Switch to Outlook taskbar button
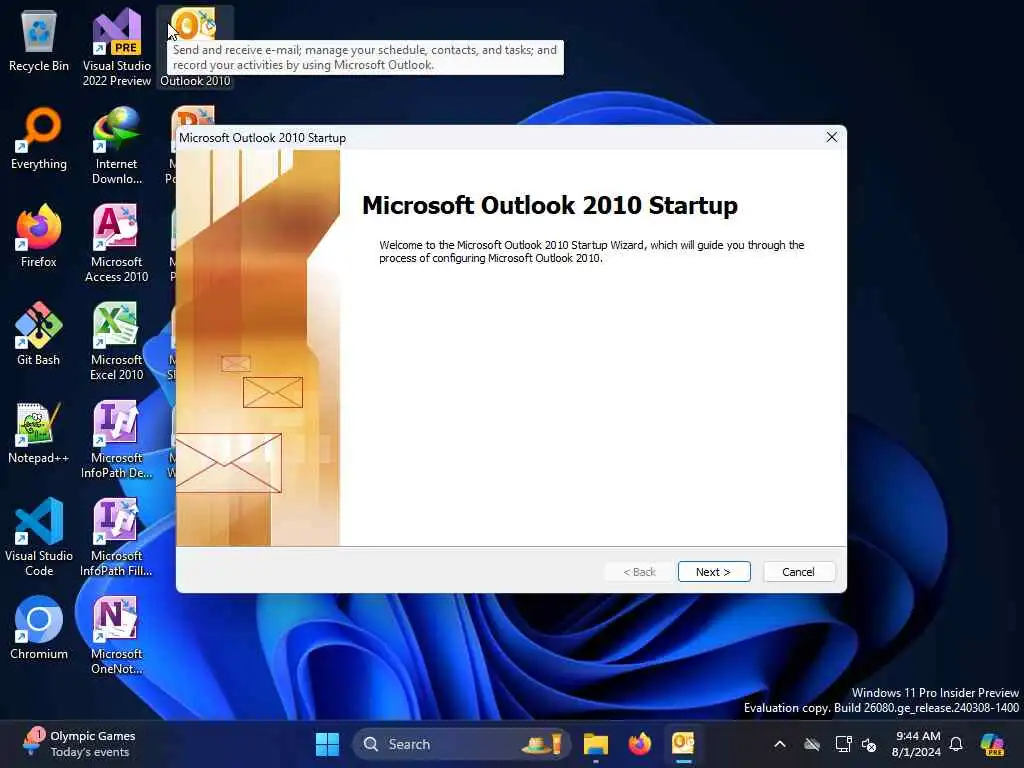1024x768 pixels. [683, 744]
